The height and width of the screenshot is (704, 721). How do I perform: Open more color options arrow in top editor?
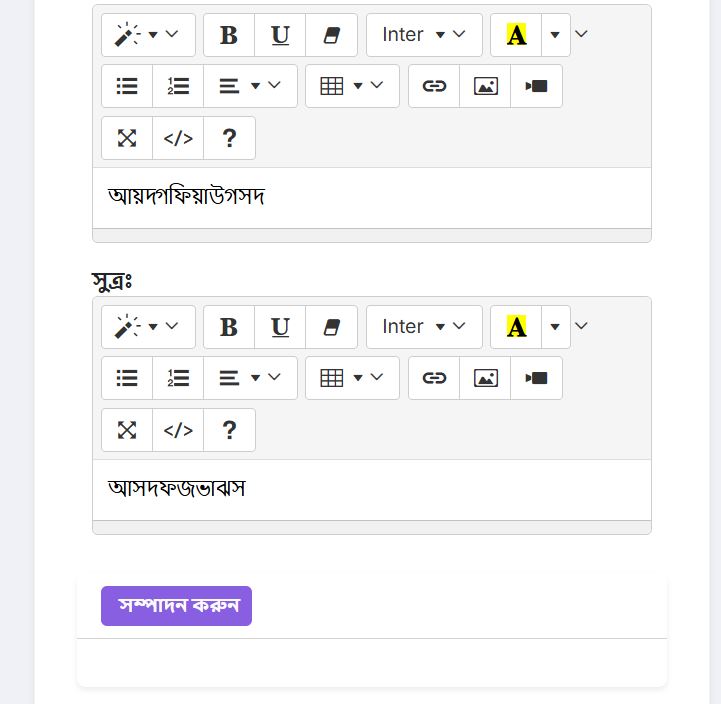pyautogui.click(x=555, y=35)
